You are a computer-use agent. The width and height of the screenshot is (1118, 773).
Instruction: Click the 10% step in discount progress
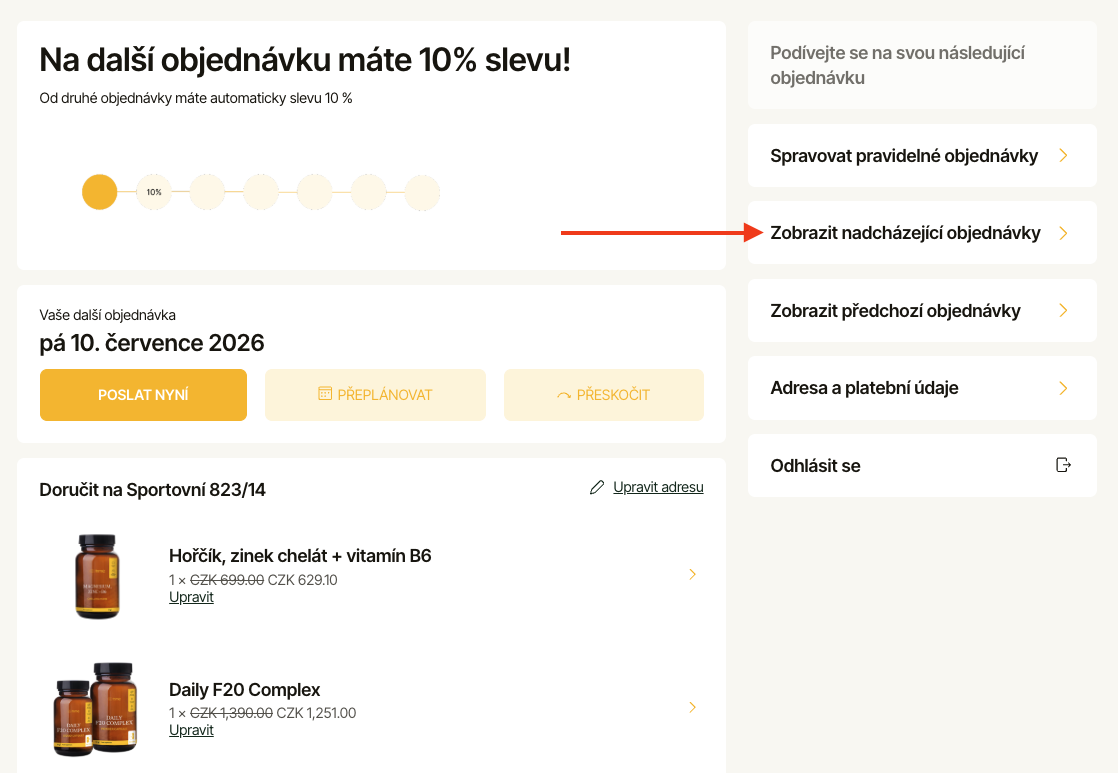point(154,192)
